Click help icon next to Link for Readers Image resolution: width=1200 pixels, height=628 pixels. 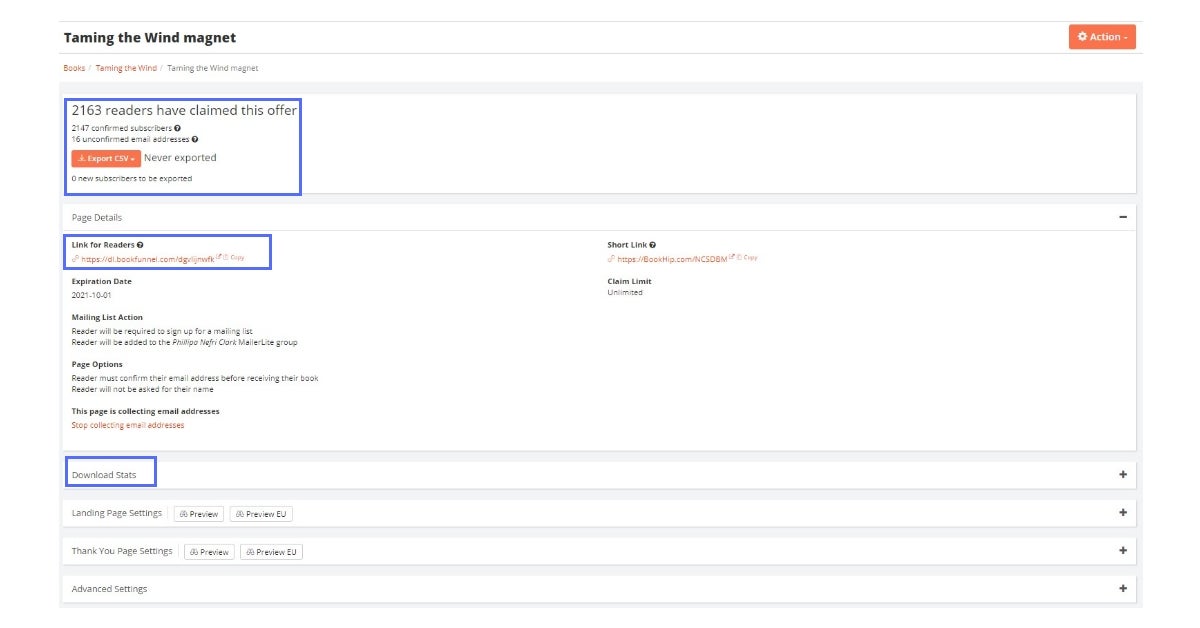coord(140,245)
